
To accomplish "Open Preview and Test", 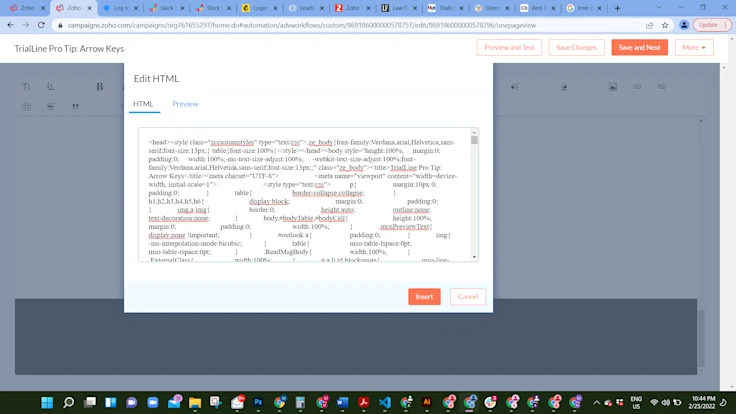I will 509,47.
